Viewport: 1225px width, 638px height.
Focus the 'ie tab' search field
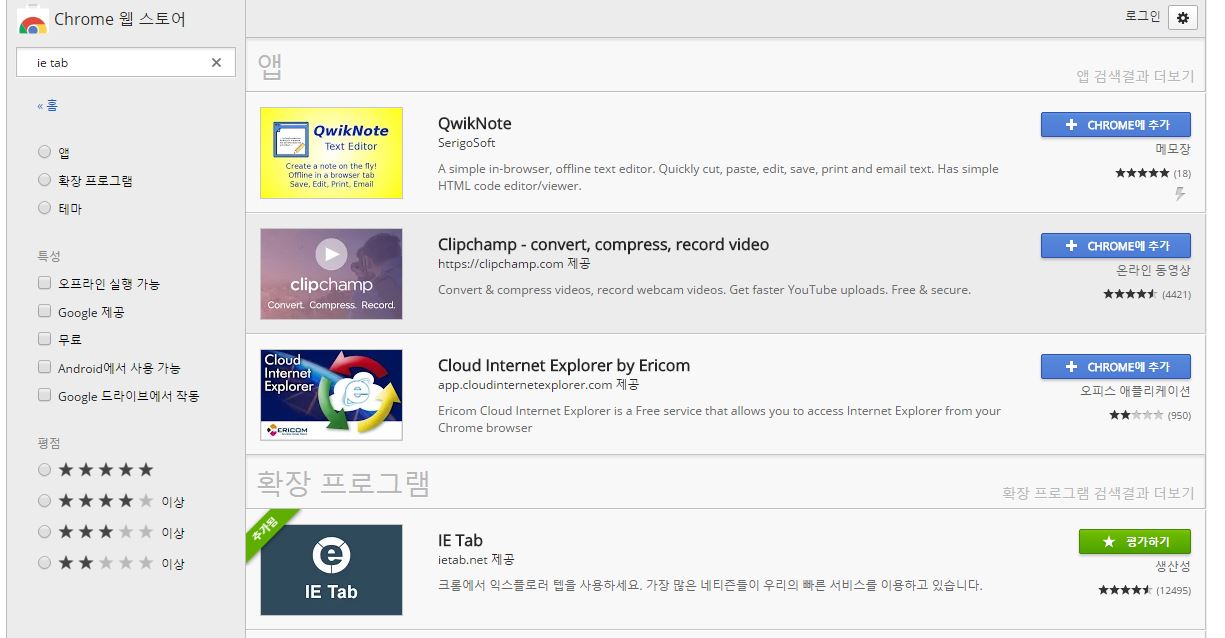point(126,62)
